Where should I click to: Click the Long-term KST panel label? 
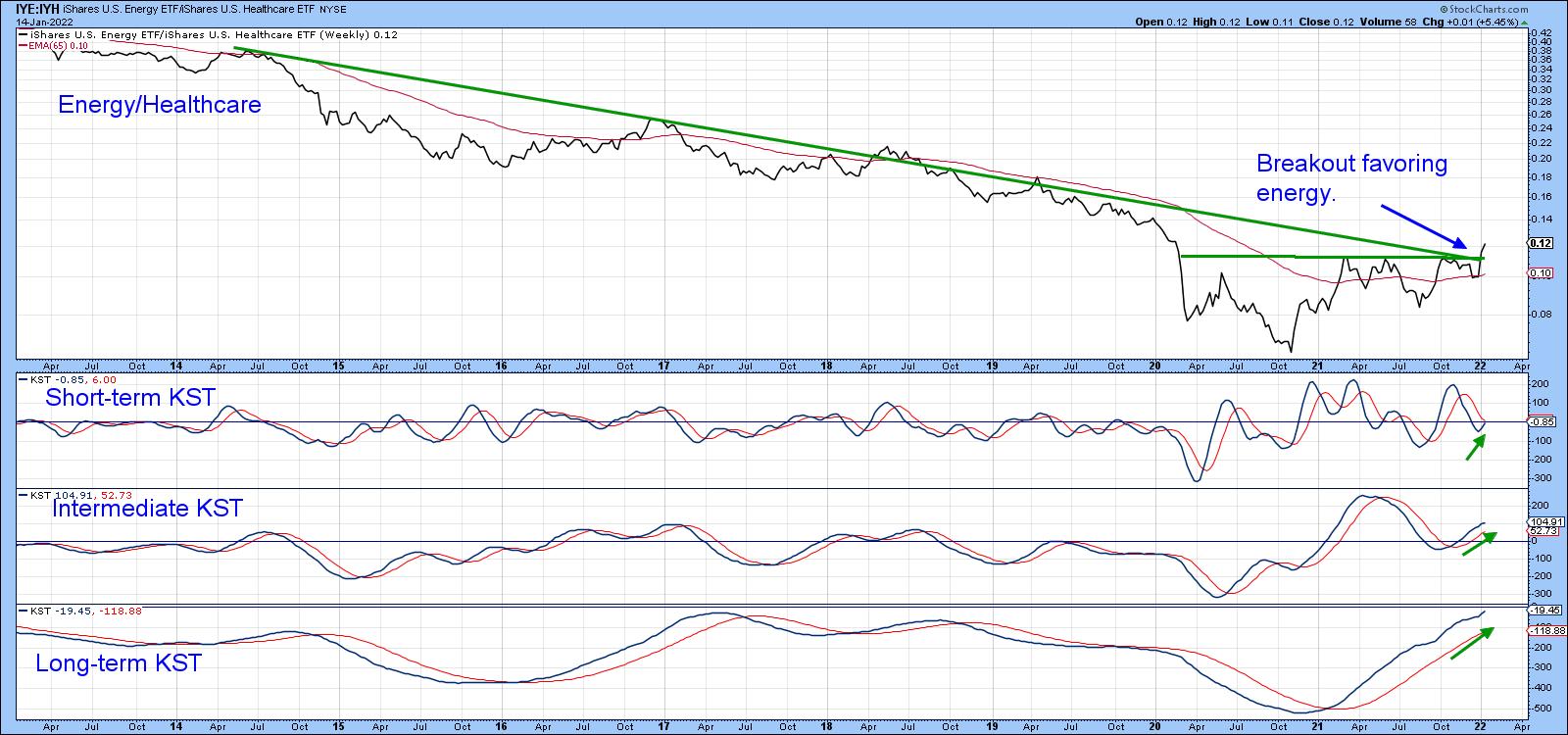click(x=118, y=663)
